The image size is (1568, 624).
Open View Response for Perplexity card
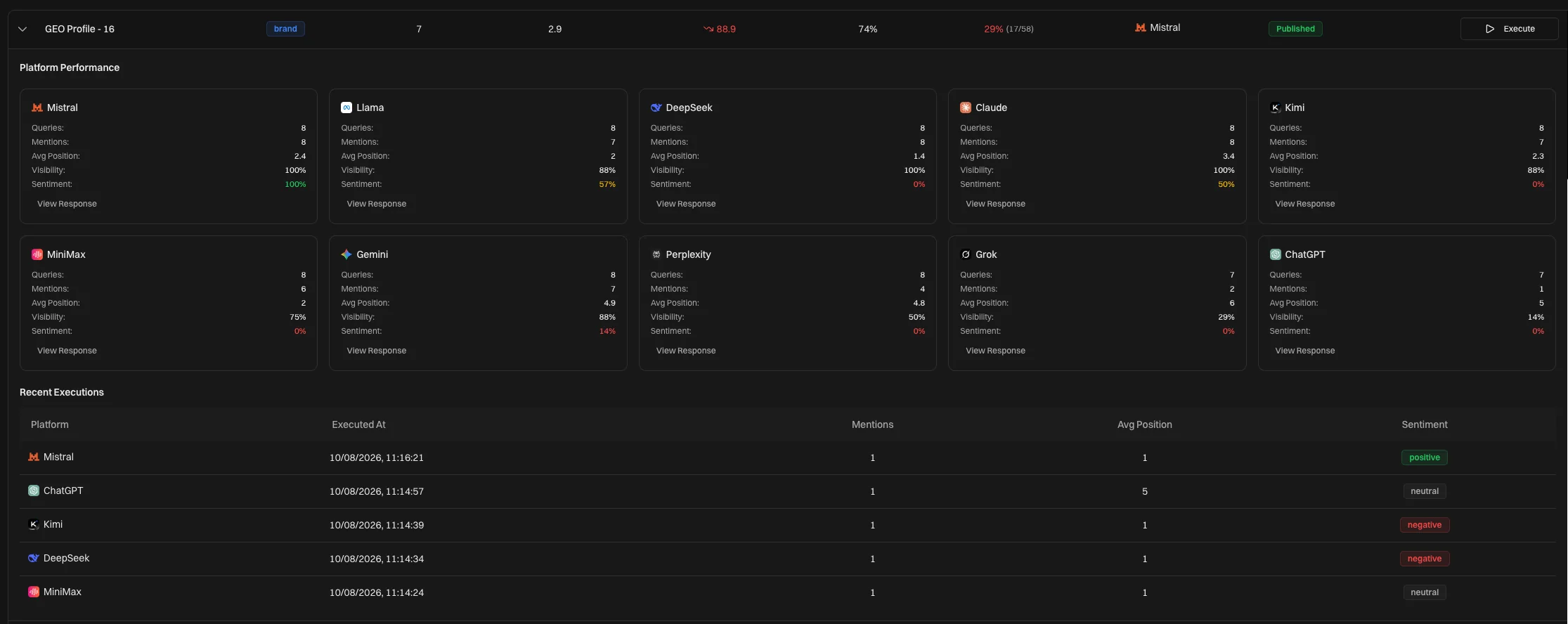[686, 351]
